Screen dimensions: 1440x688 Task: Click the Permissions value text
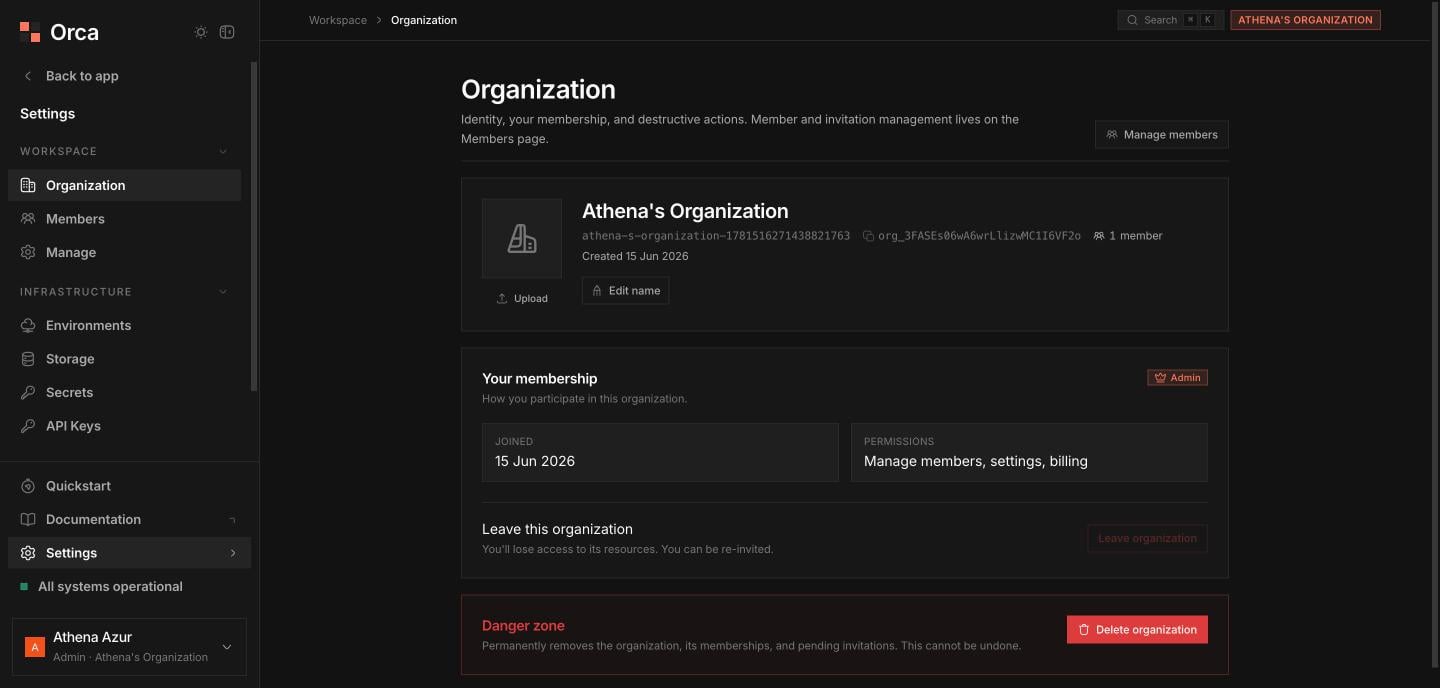976,461
